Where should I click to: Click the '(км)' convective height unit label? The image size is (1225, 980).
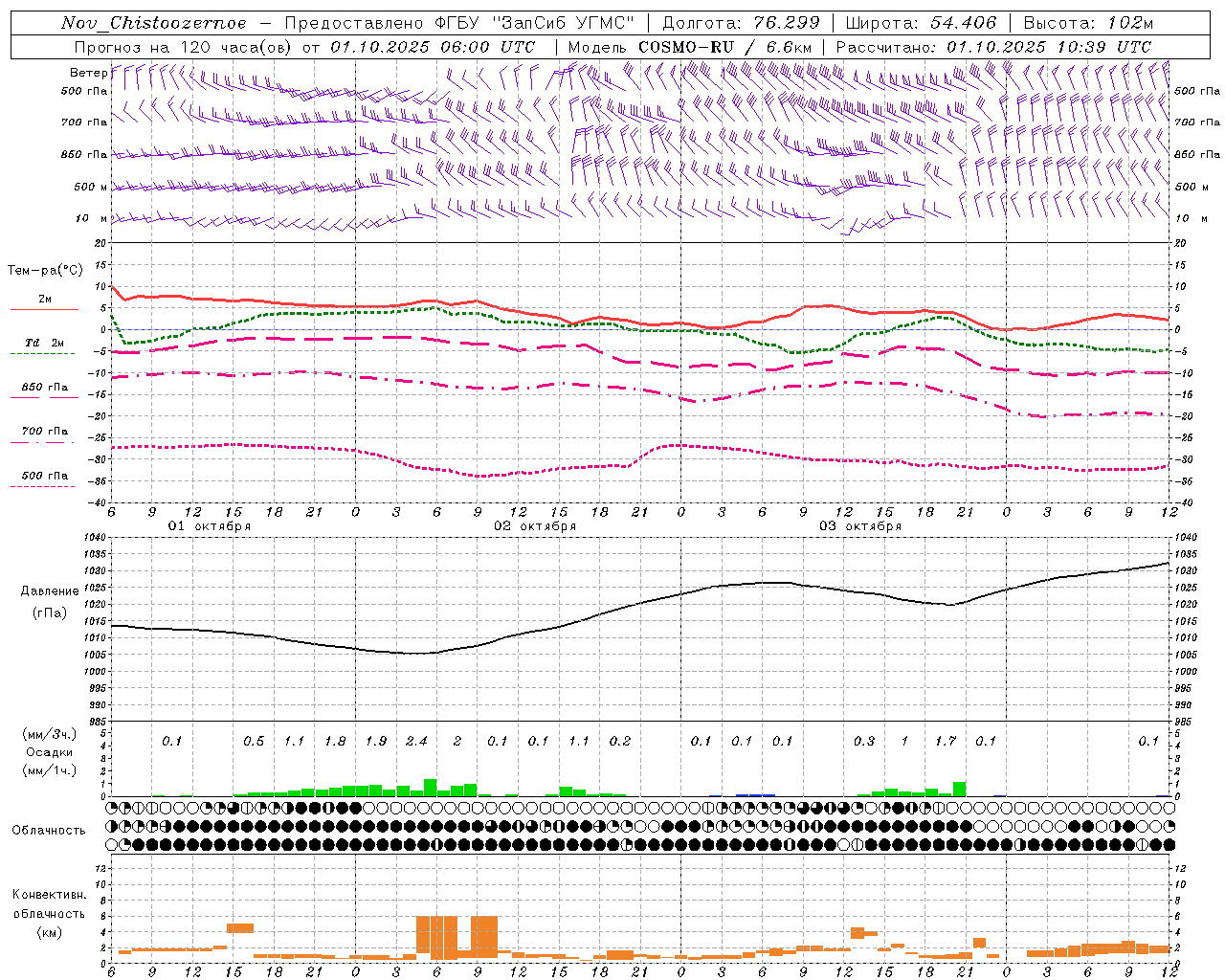tap(49, 932)
